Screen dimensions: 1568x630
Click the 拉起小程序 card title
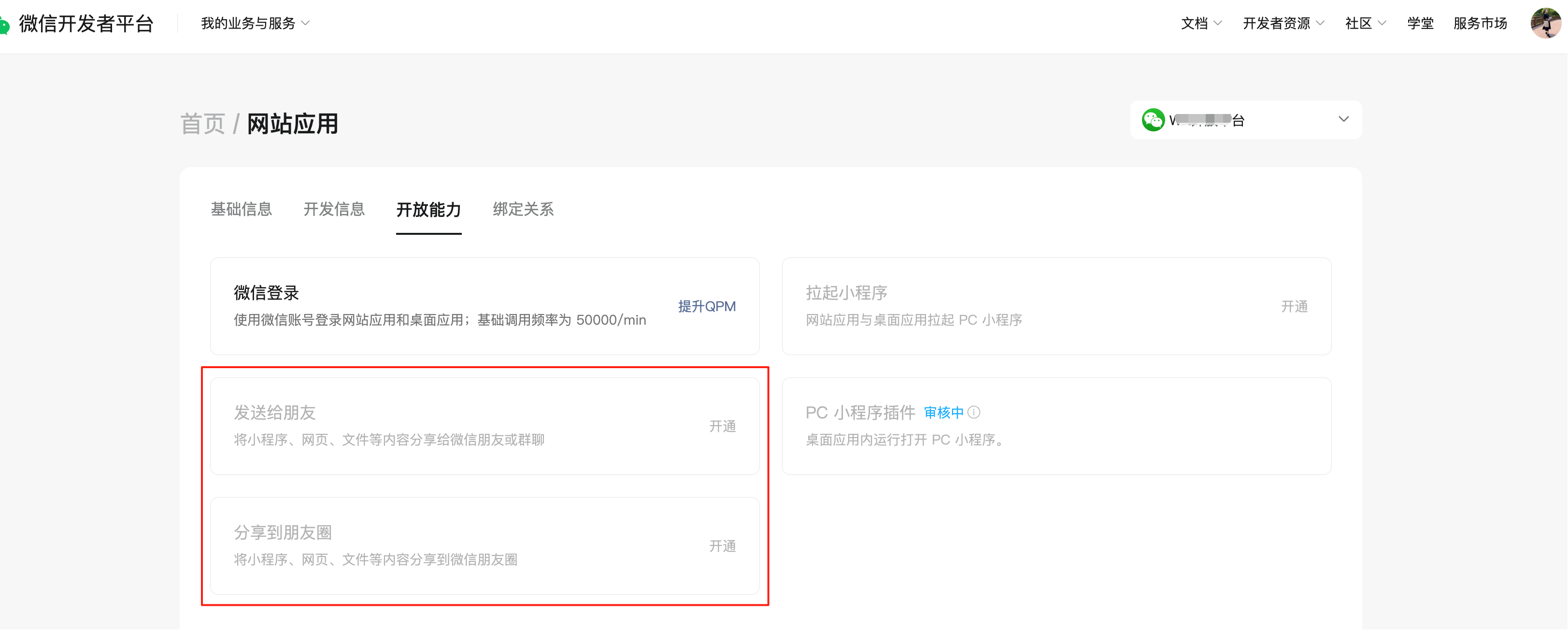point(846,293)
